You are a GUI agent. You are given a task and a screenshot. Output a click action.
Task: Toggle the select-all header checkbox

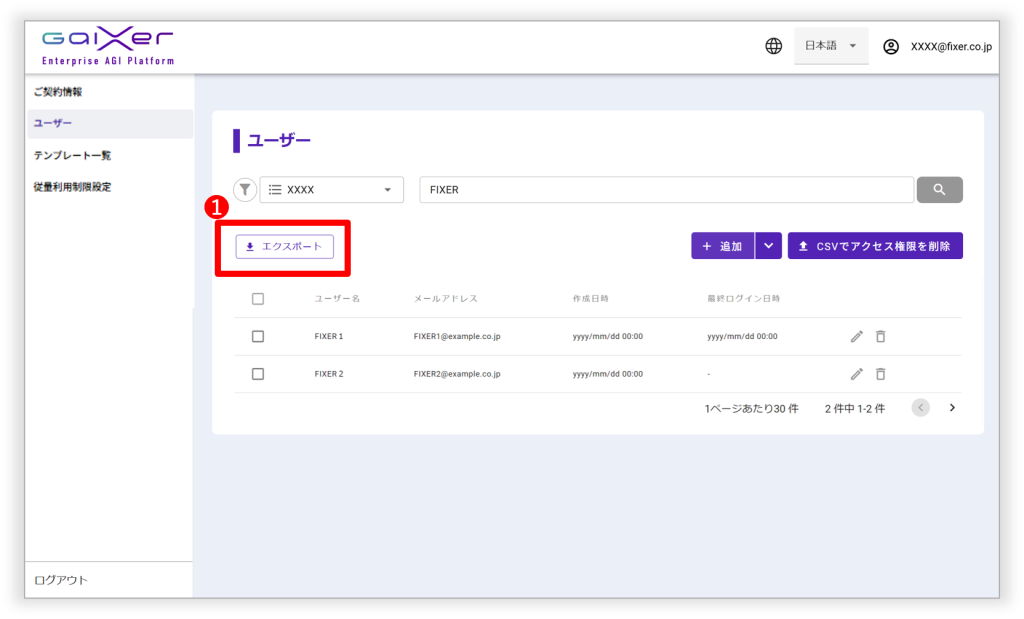click(x=258, y=299)
